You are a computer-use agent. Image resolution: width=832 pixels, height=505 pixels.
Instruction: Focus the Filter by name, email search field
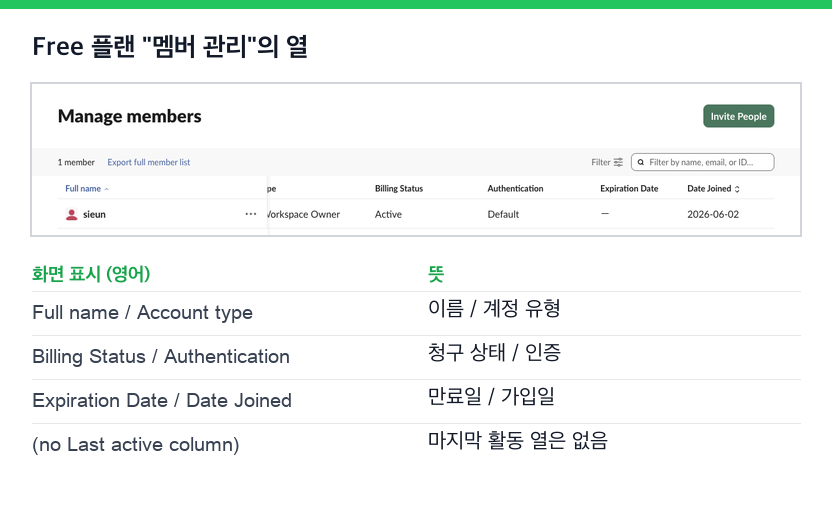point(702,162)
